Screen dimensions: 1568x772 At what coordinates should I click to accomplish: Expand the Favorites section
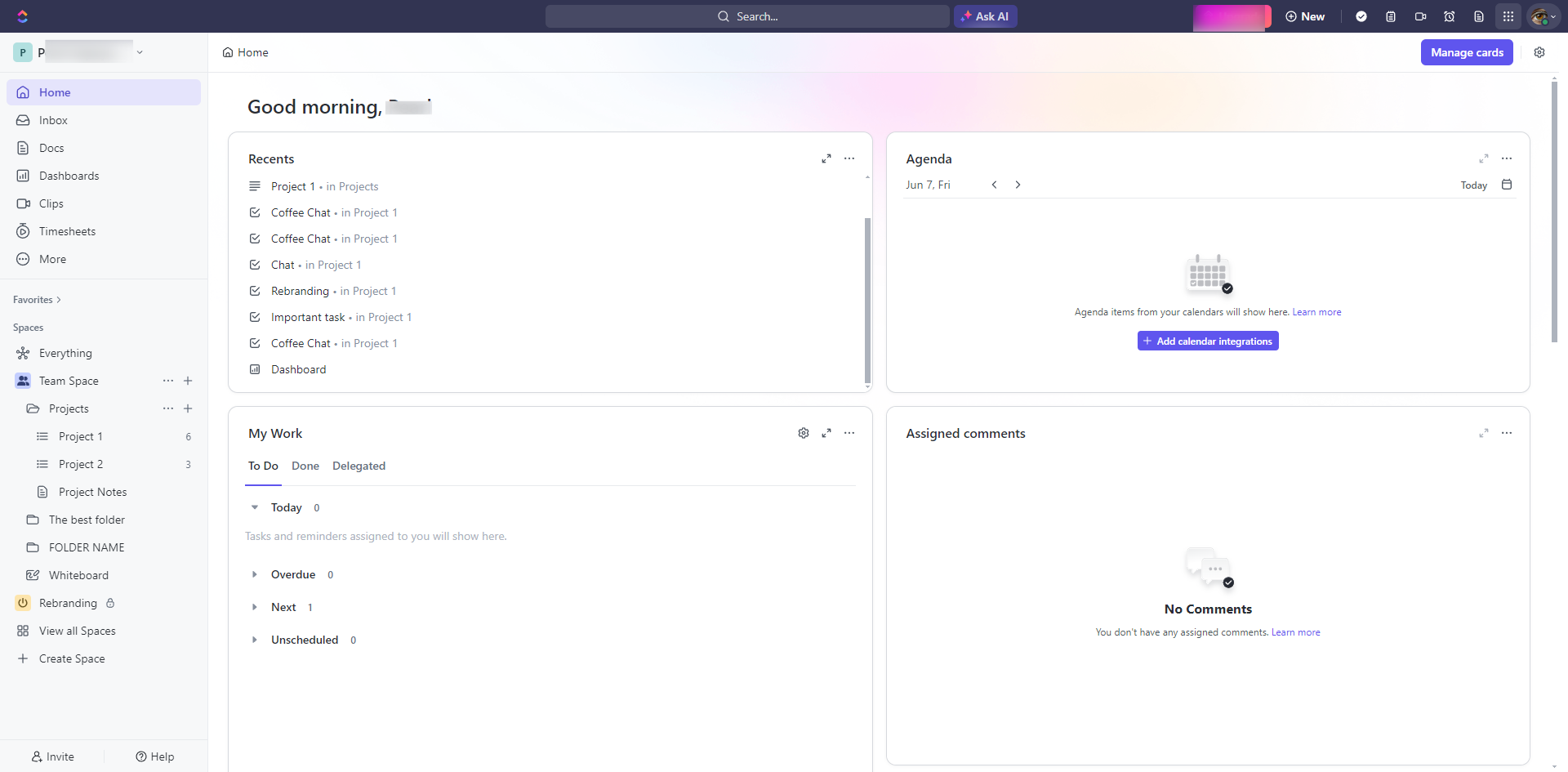[x=38, y=300]
